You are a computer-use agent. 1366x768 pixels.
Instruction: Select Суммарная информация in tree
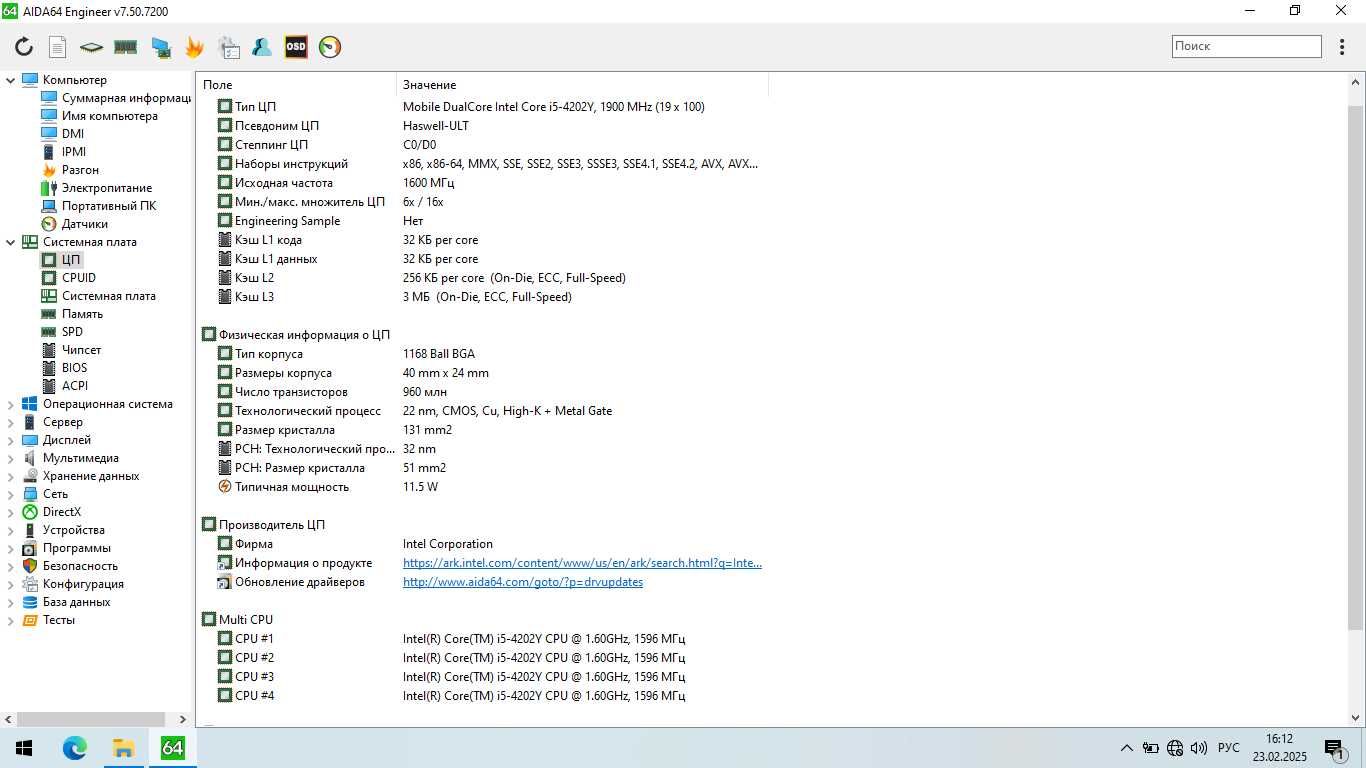click(115, 98)
